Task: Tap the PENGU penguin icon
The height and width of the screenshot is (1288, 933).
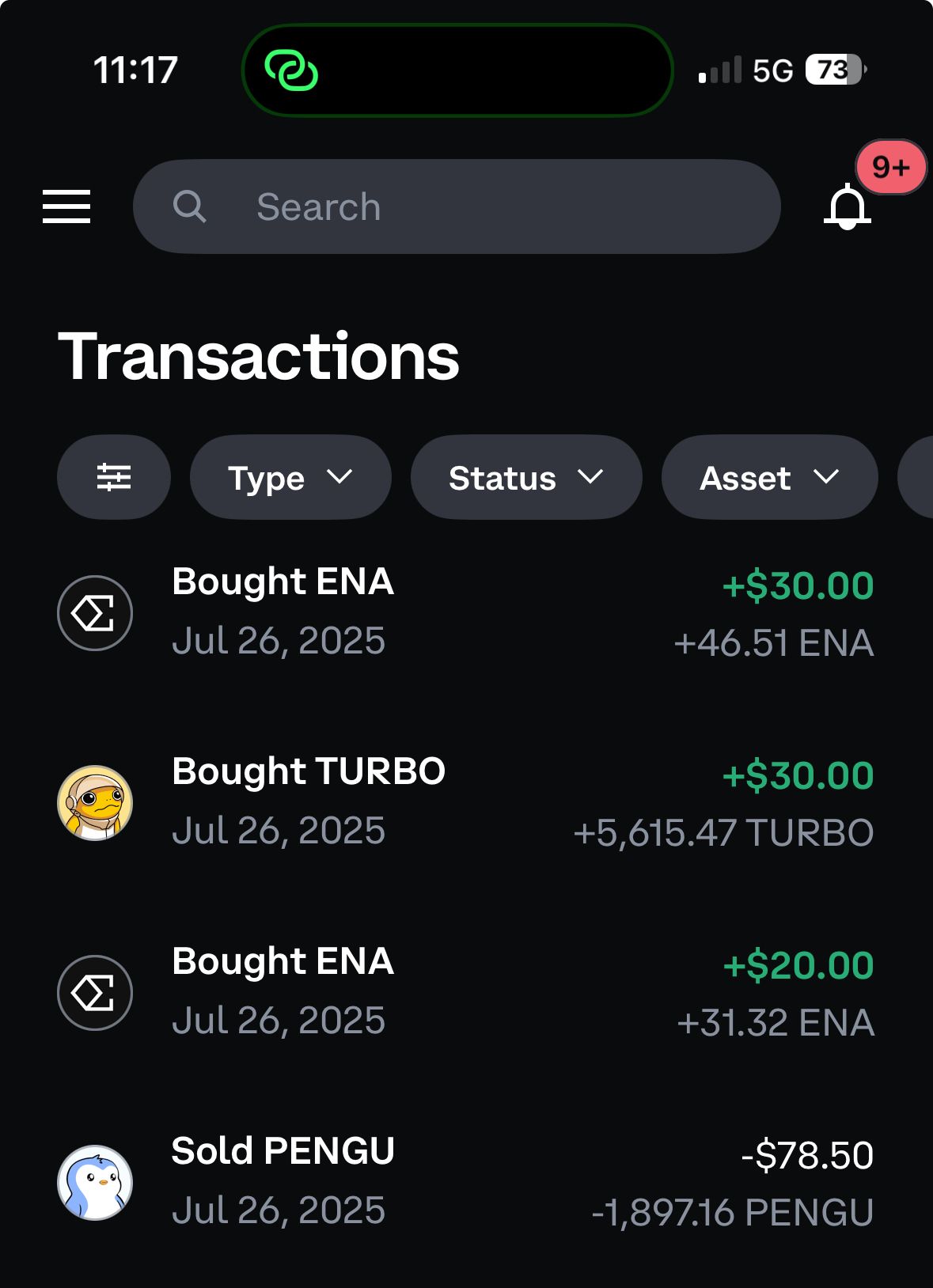Action: point(95,1183)
